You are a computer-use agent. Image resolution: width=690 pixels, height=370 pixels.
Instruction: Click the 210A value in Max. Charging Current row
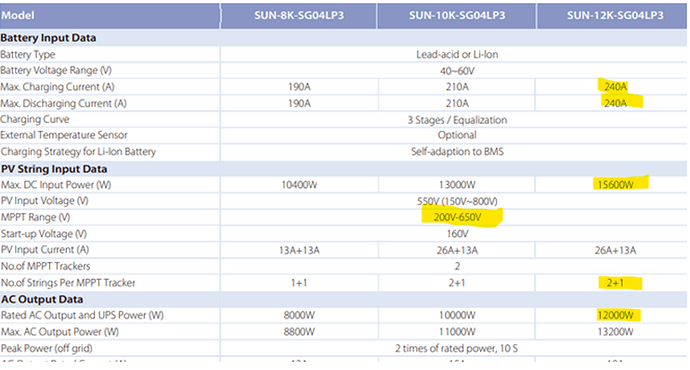[457, 87]
